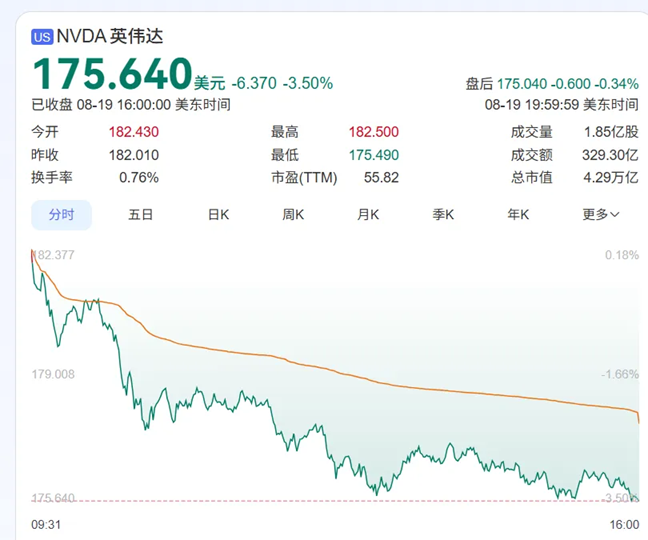Select the 分时 intraday tab
The image size is (648, 540).
tap(61, 214)
